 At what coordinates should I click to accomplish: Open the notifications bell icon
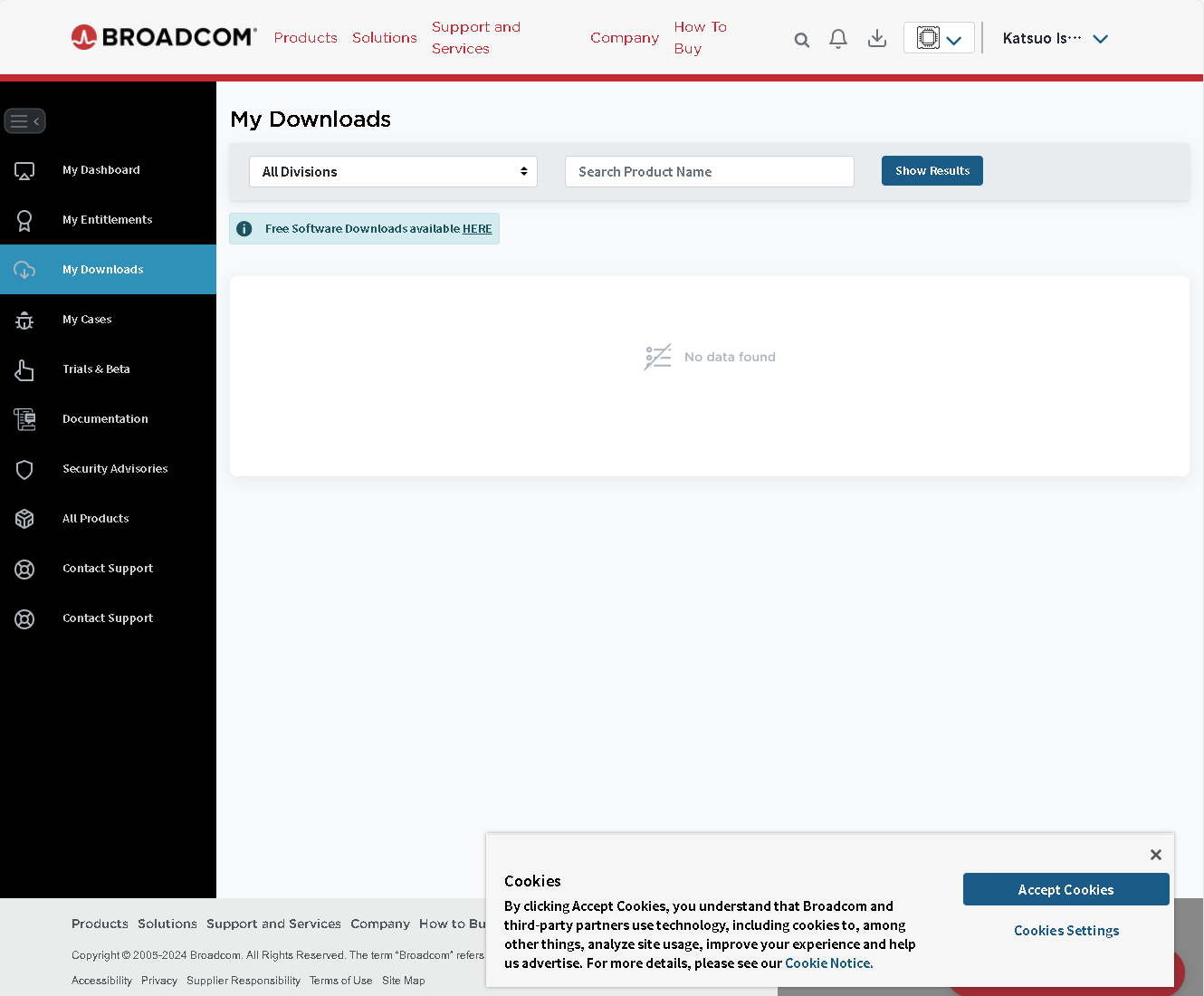pyautogui.click(x=838, y=38)
